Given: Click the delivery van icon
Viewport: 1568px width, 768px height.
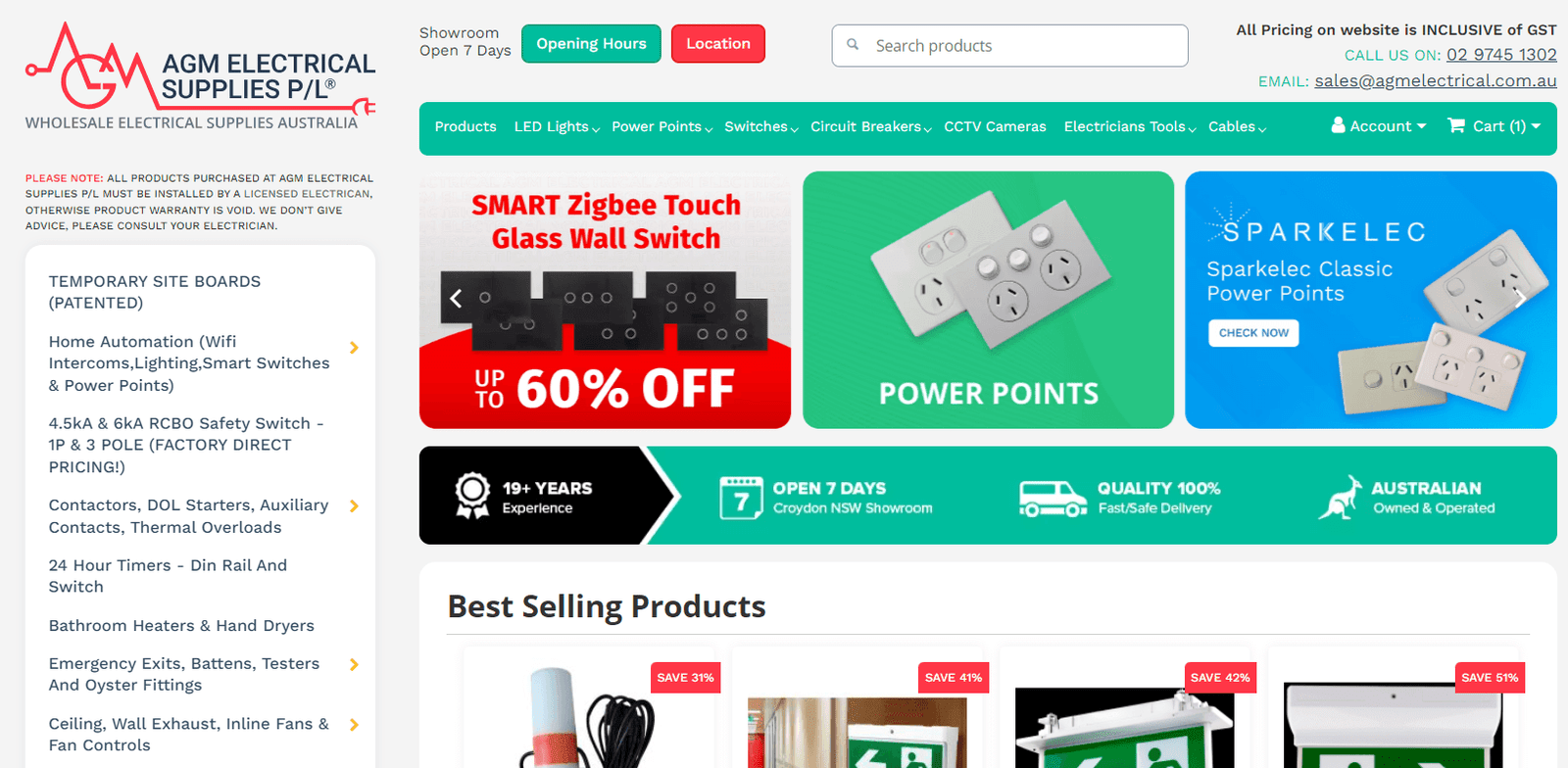Looking at the screenshot, I should 1053,498.
